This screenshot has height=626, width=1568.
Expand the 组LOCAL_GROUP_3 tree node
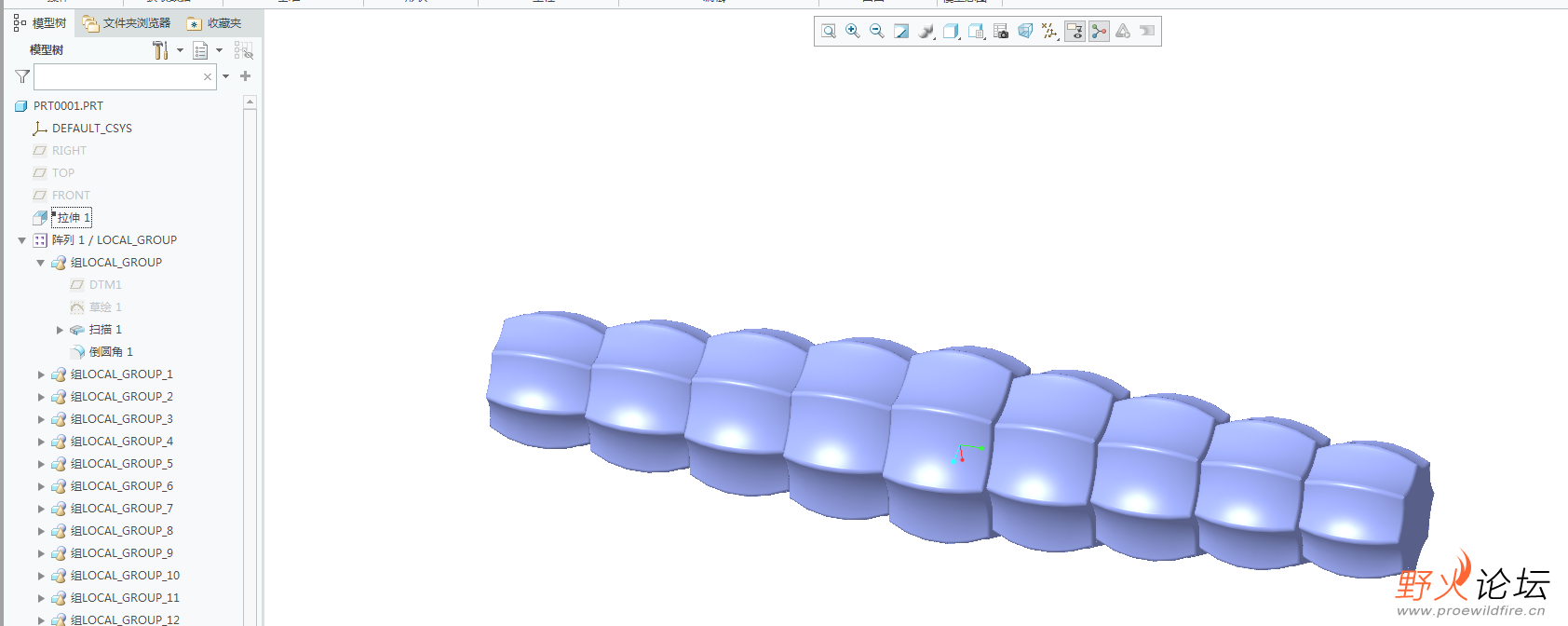[41, 419]
